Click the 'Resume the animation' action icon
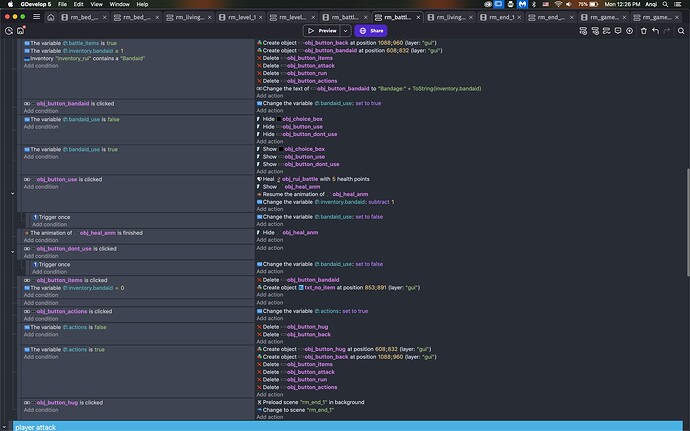This screenshot has height=431, width=690. (x=259, y=194)
